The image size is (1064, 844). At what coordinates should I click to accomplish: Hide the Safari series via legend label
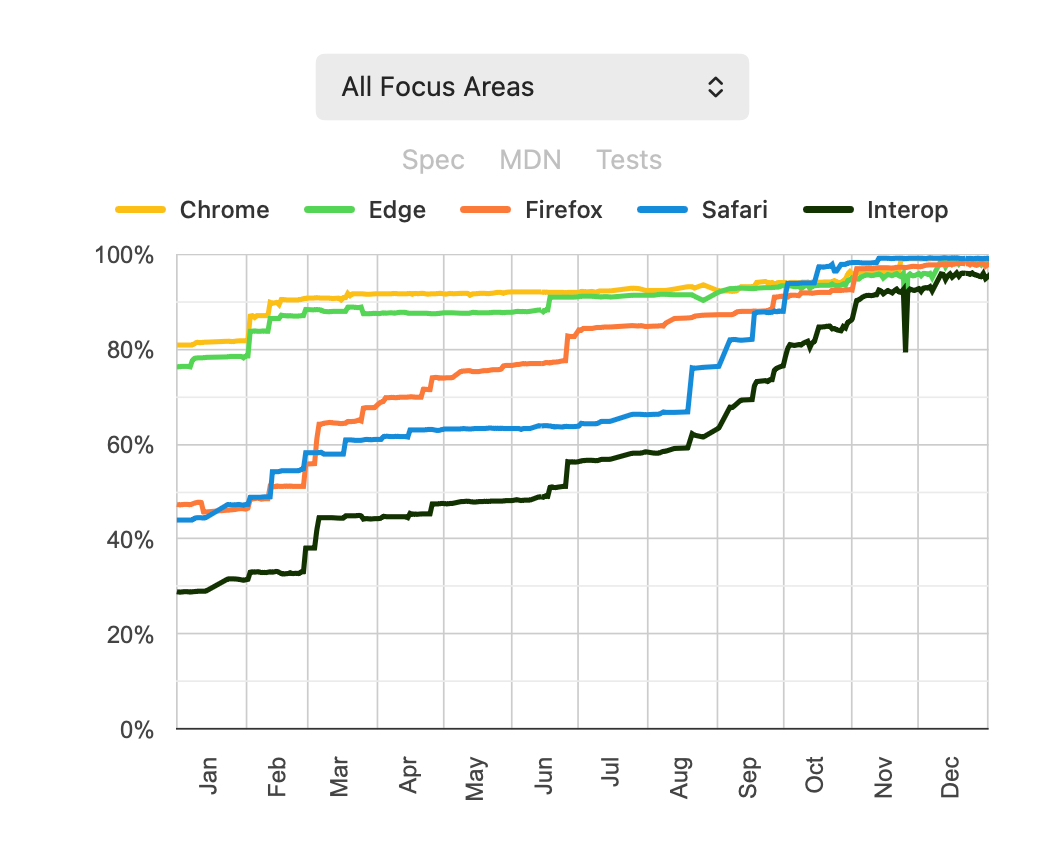pyautogui.click(x=735, y=210)
